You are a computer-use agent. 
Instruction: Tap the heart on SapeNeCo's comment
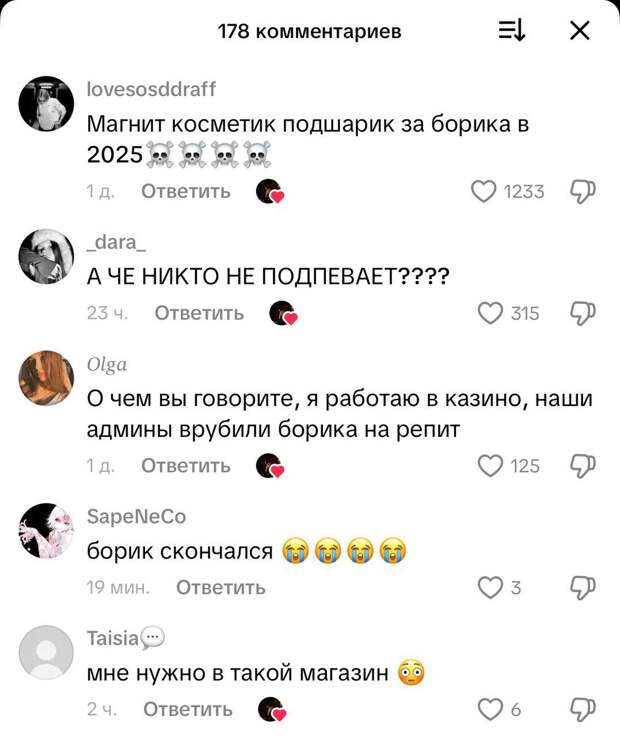490,588
